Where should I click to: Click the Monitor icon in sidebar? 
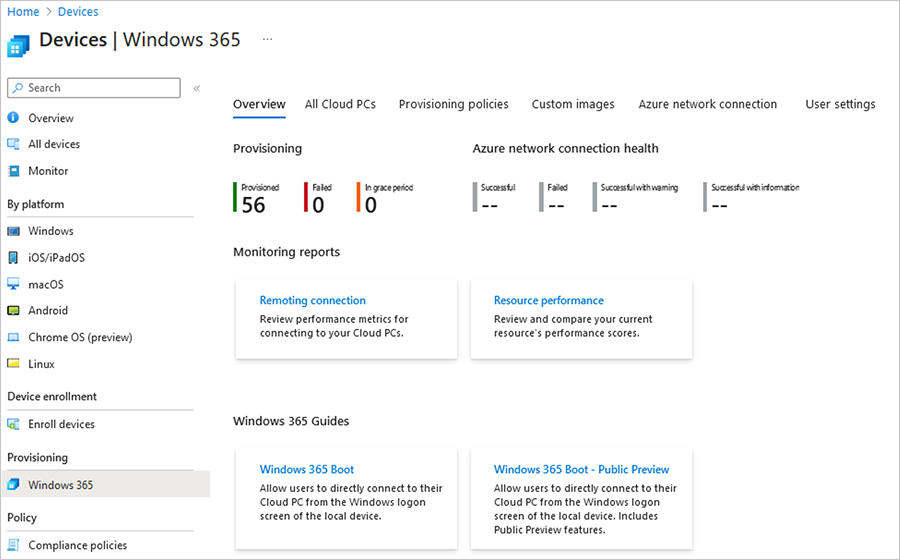tap(13, 171)
